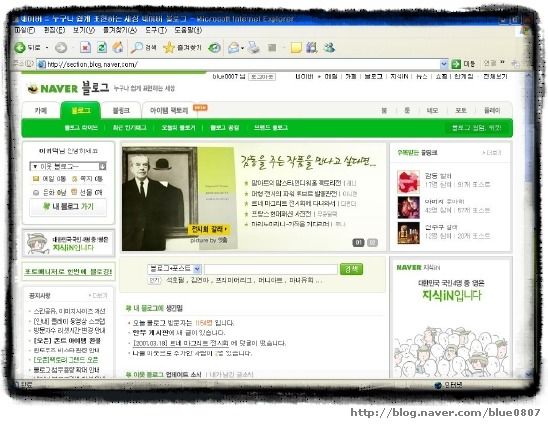The height and width of the screenshot is (434, 548).
Task: Open the 편집(E) menu
Action: coord(54,30)
